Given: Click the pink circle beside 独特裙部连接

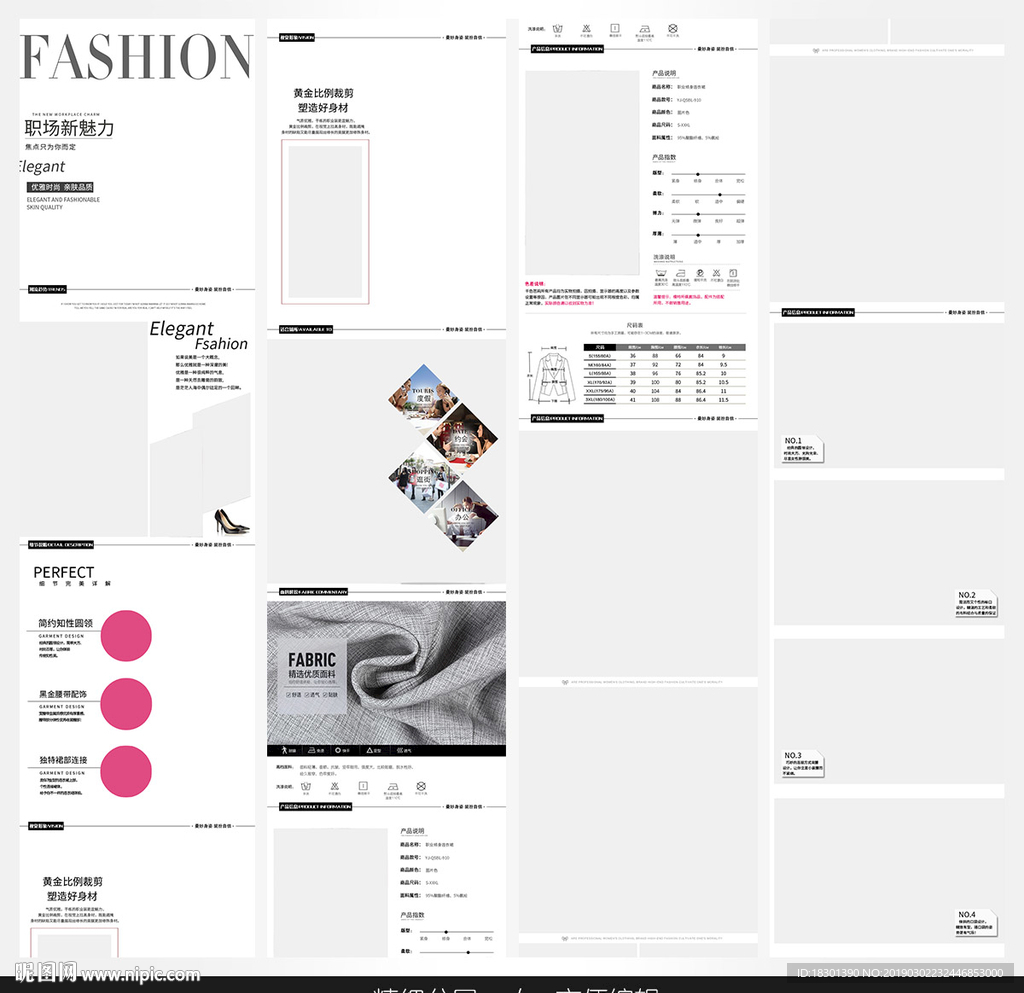Looking at the screenshot, I should pos(126,772).
